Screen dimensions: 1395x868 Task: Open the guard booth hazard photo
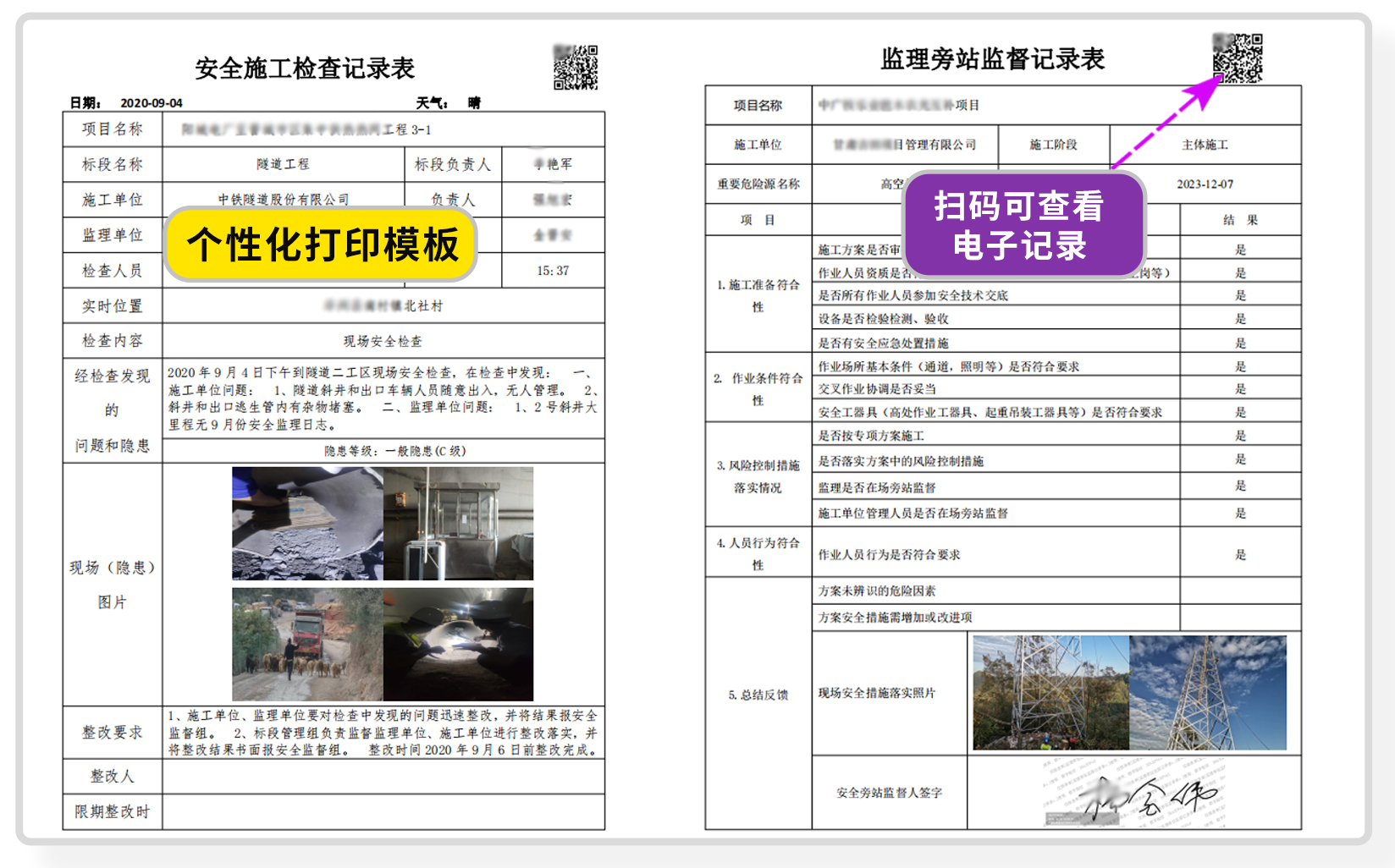coord(458,523)
